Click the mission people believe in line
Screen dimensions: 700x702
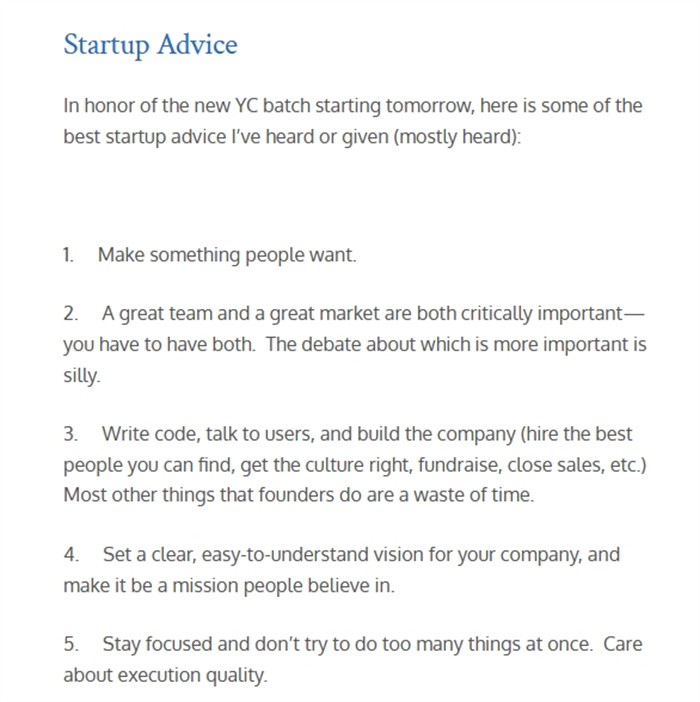[229, 585]
